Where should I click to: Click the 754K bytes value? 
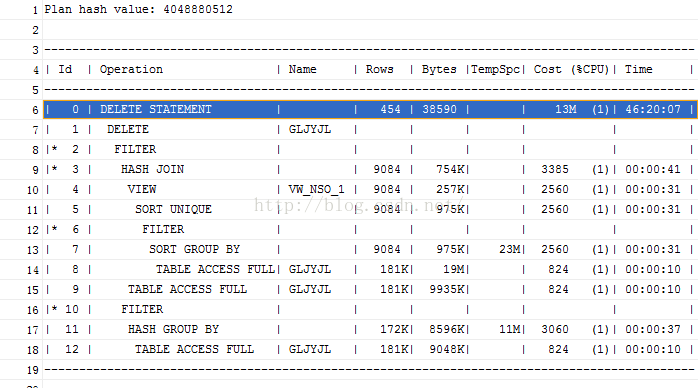click(x=450, y=170)
